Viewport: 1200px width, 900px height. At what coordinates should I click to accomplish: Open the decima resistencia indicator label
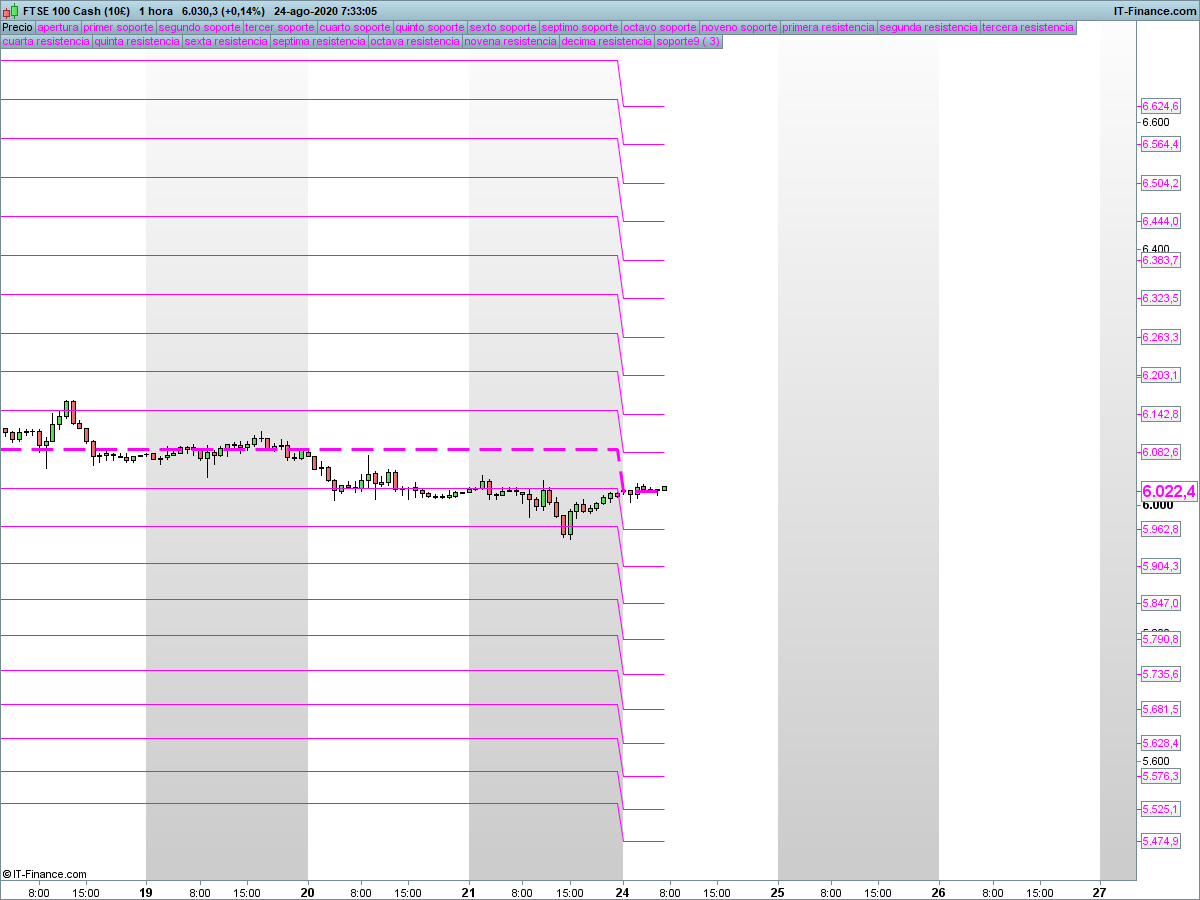[x=606, y=42]
